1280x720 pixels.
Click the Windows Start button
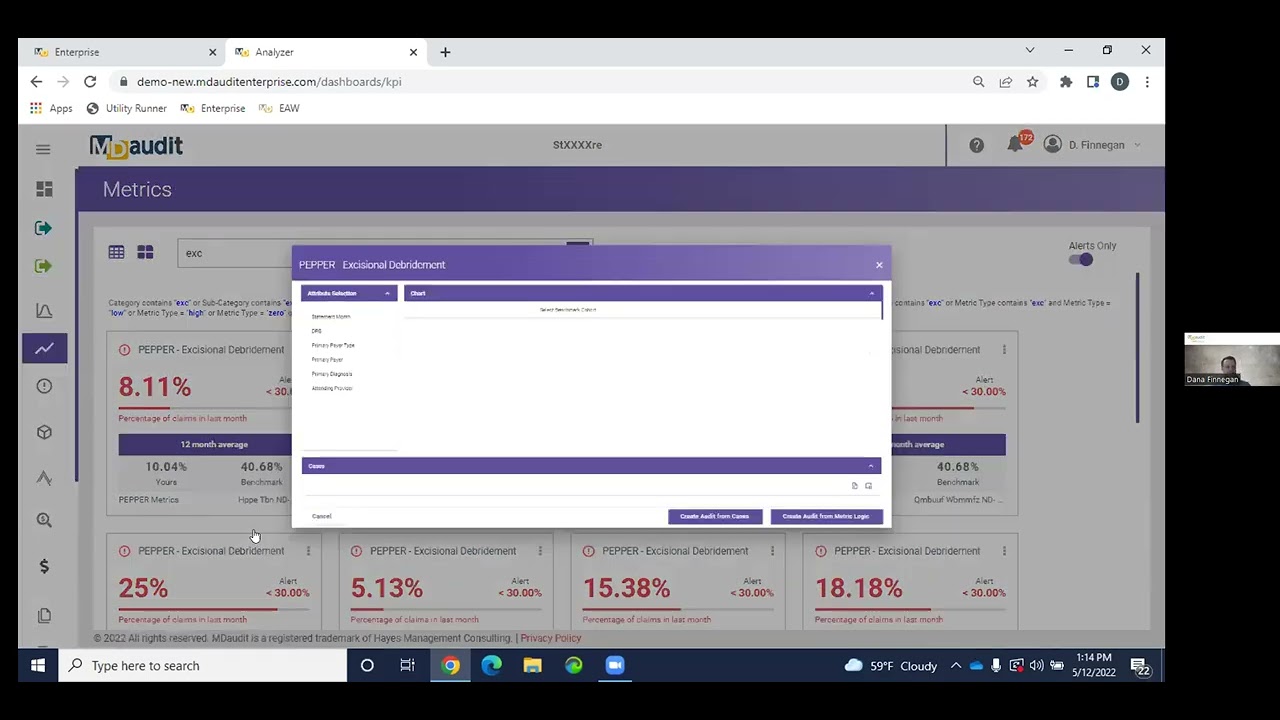(x=38, y=666)
